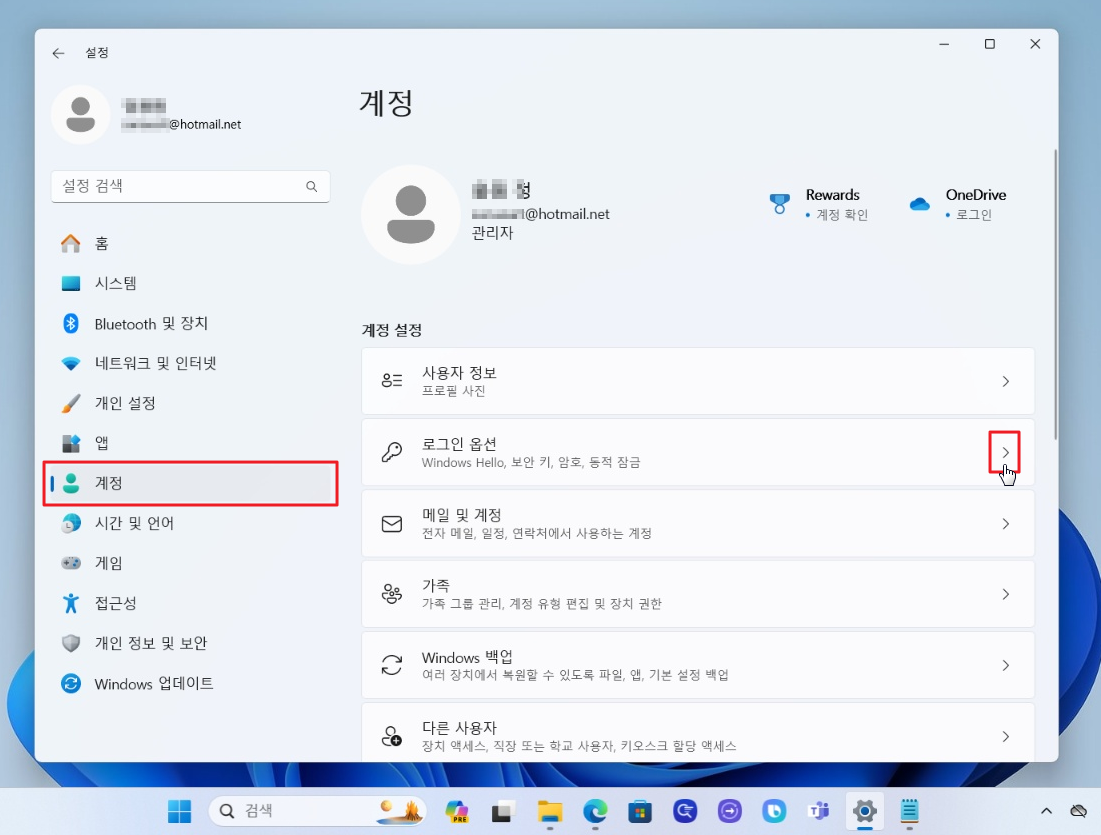Expand the 가족 settings row
The width and height of the screenshot is (1101, 835).
coord(1006,594)
